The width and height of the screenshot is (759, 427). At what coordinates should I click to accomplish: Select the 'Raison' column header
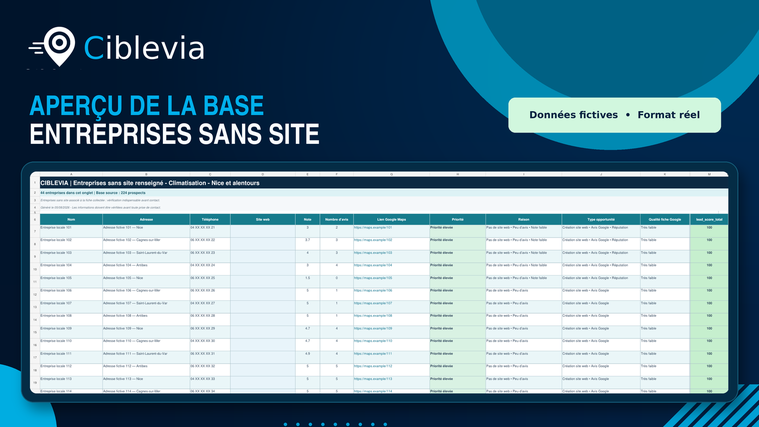tap(524, 220)
